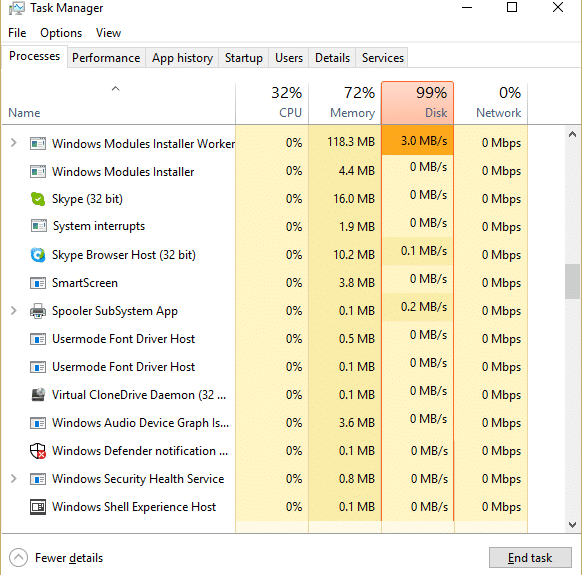Click the Fewer details circular arrow icon
The width and height of the screenshot is (582, 575).
pos(18,558)
